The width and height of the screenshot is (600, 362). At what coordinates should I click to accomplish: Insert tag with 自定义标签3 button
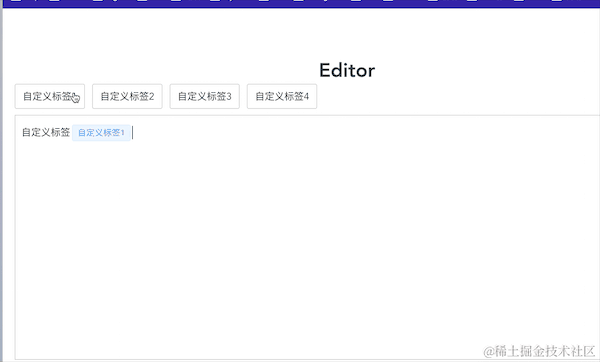(x=205, y=96)
